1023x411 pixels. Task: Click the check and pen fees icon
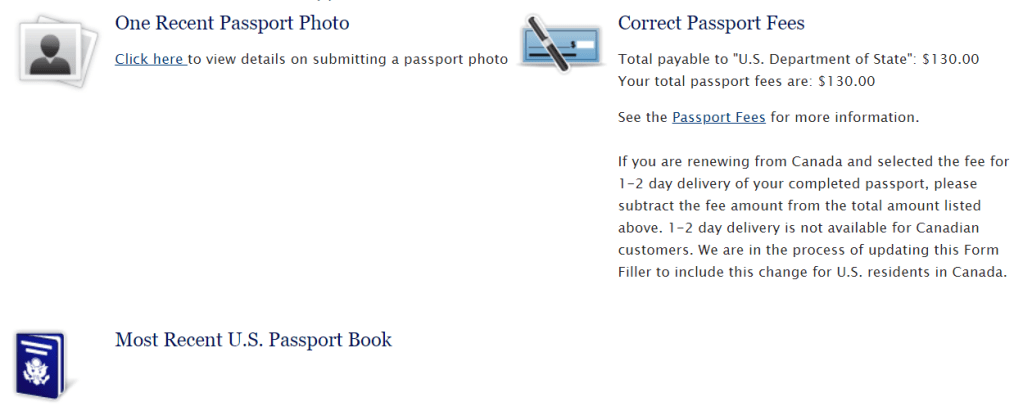pyautogui.click(x=559, y=45)
